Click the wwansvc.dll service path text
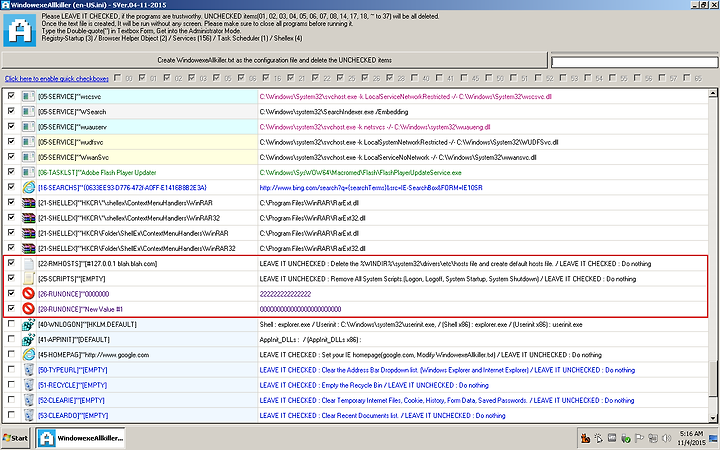Viewport: 720px width, 450px height. click(398, 158)
